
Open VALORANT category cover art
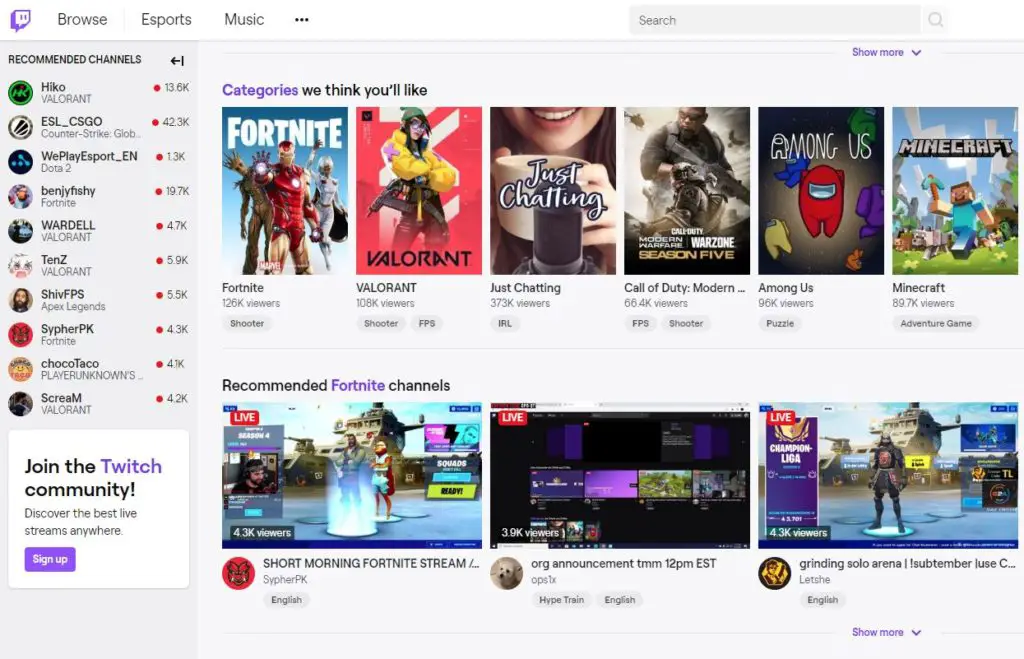coord(419,191)
